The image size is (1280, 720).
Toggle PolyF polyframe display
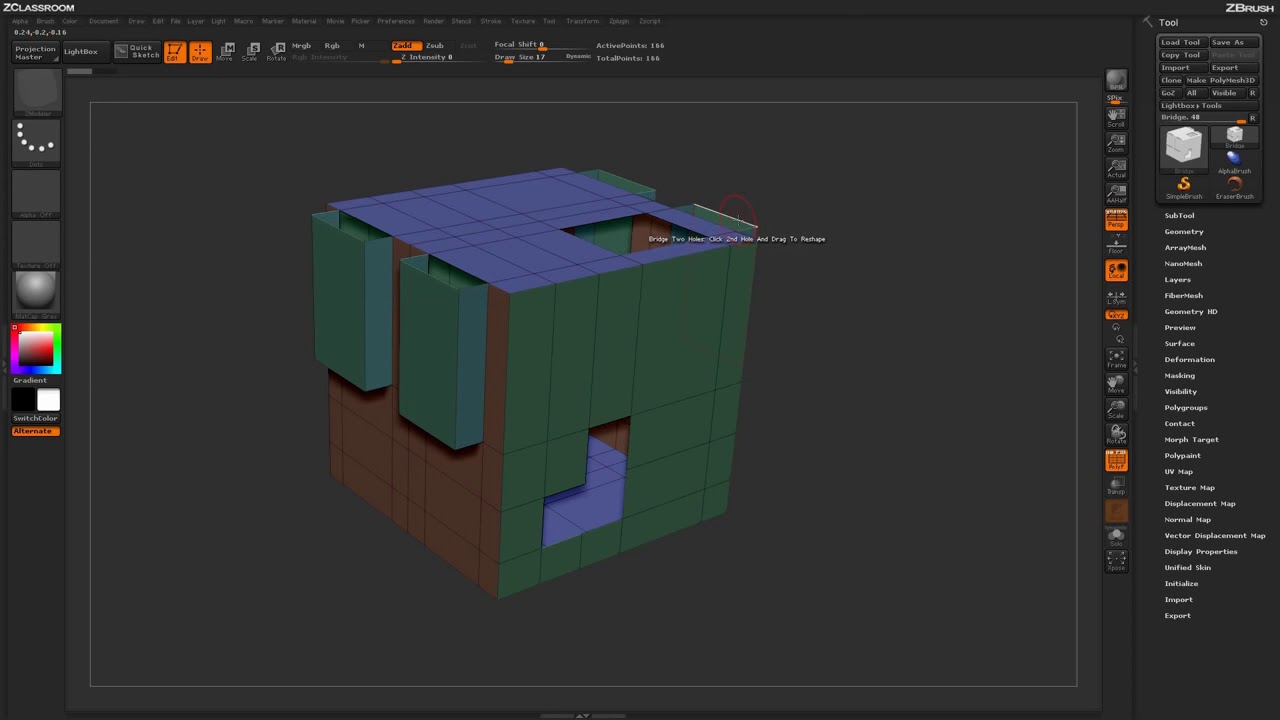click(x=1116, y=460)
